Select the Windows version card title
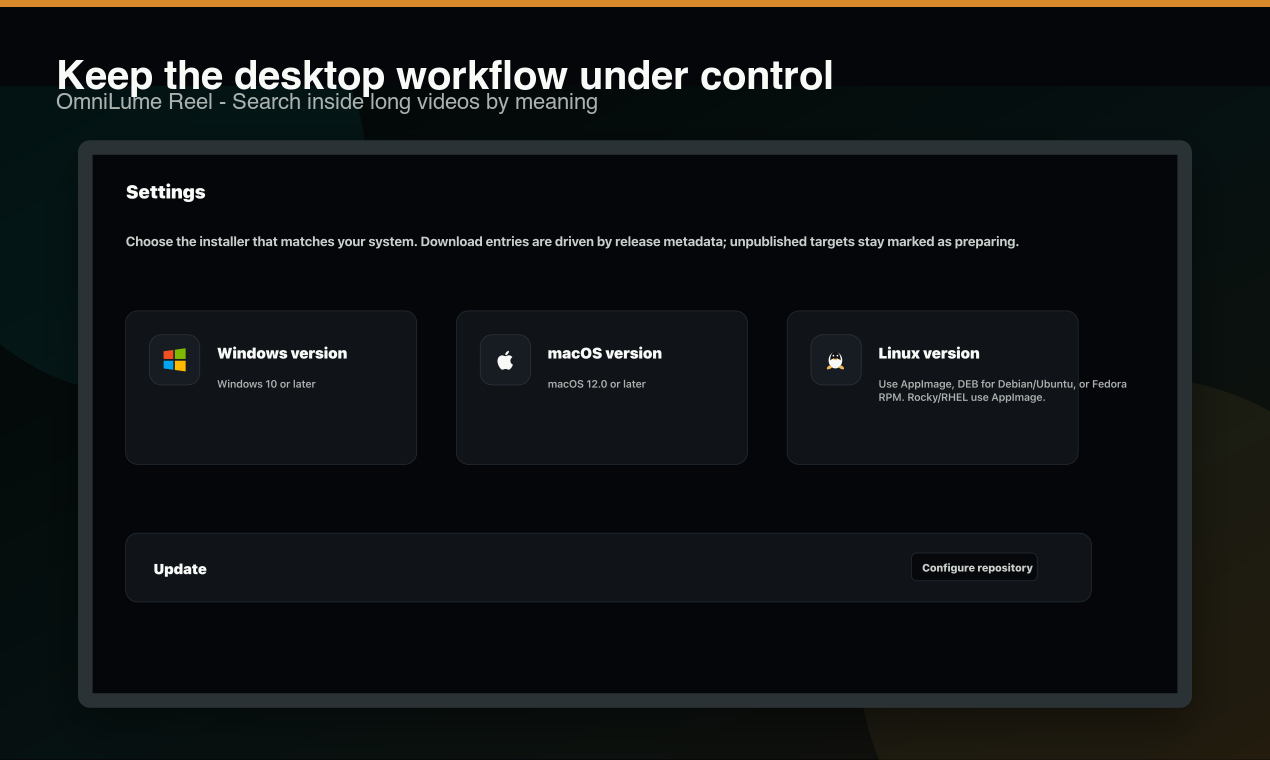 tap(282, 353)
